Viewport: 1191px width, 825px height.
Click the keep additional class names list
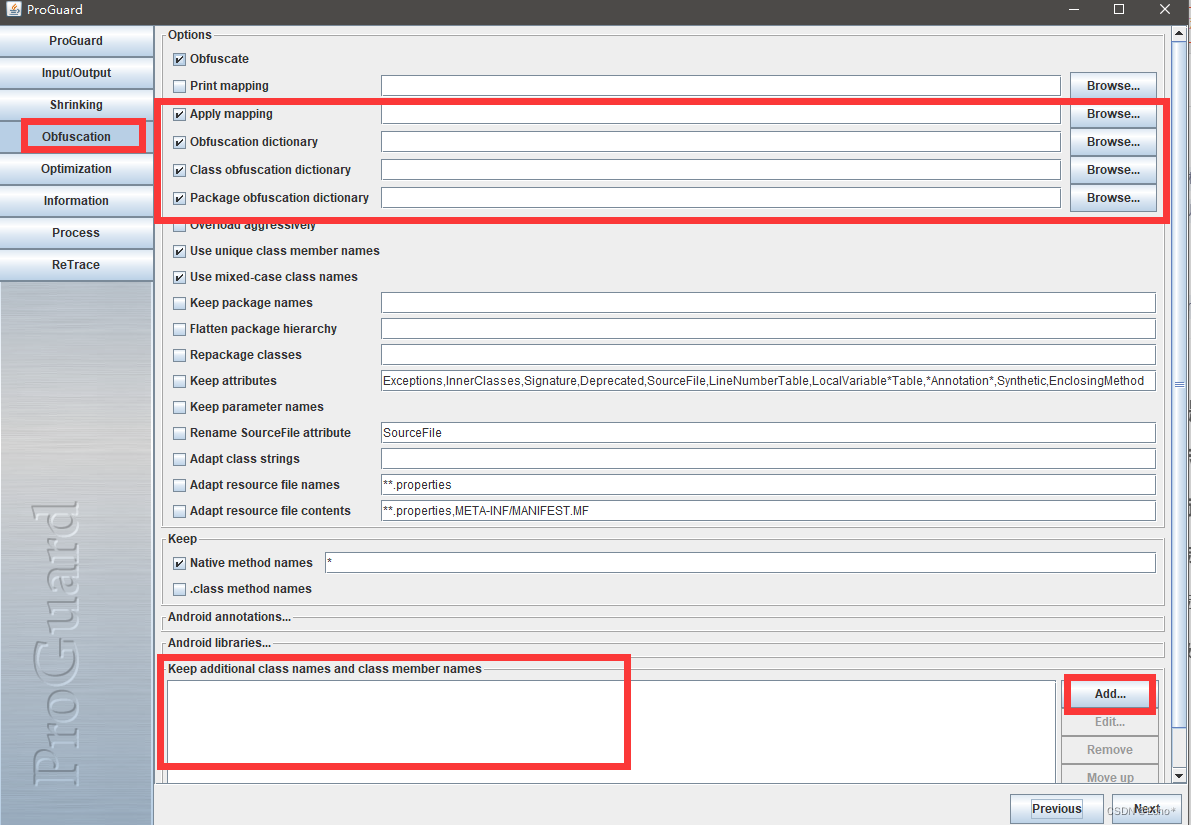611,732
